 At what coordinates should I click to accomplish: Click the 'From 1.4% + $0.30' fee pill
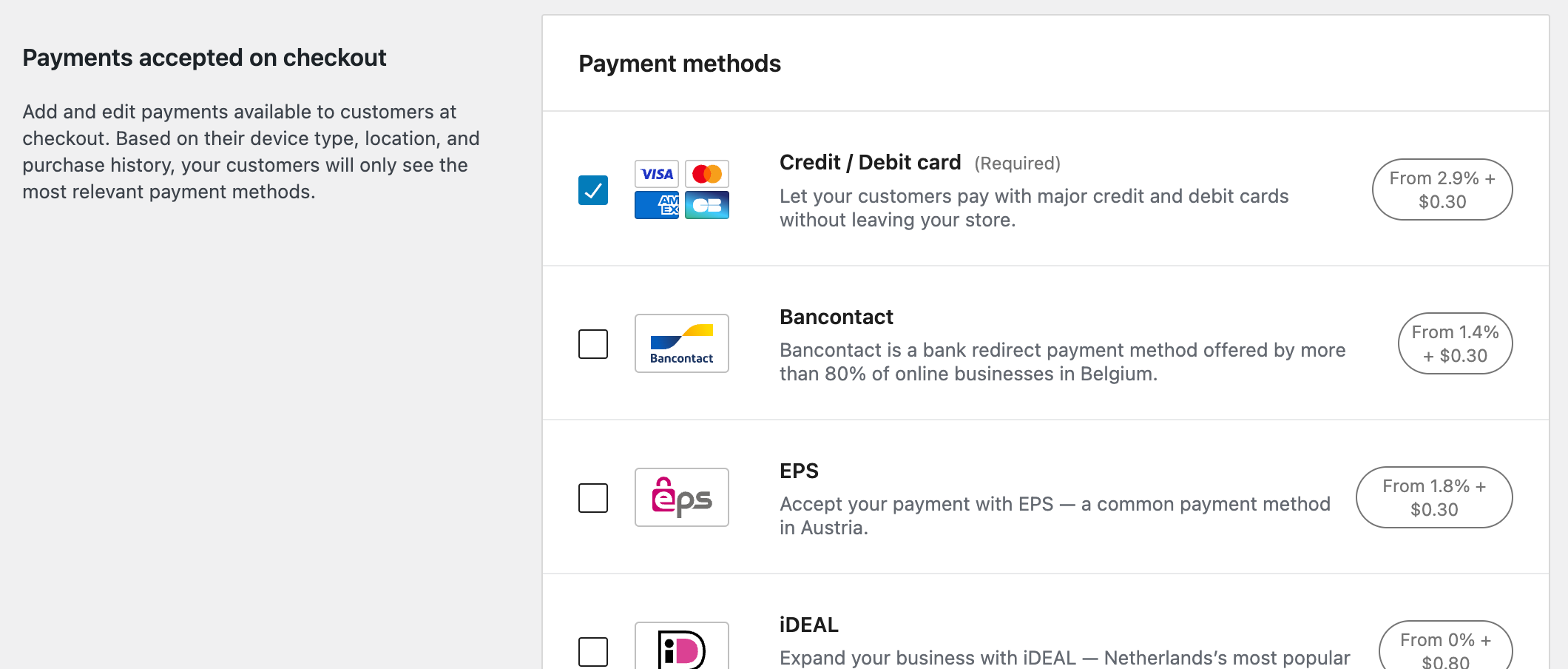(1455, 343)
